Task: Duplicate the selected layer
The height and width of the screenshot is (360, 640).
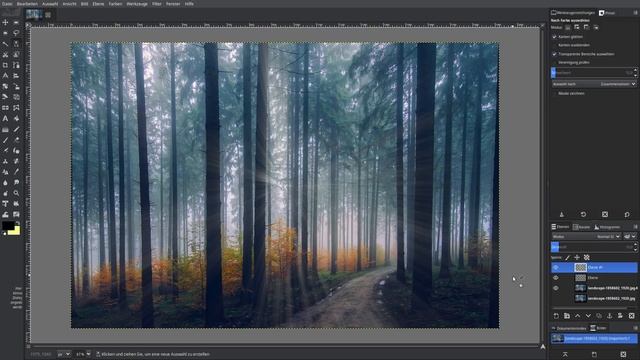Action: click(x=599, y=316)
